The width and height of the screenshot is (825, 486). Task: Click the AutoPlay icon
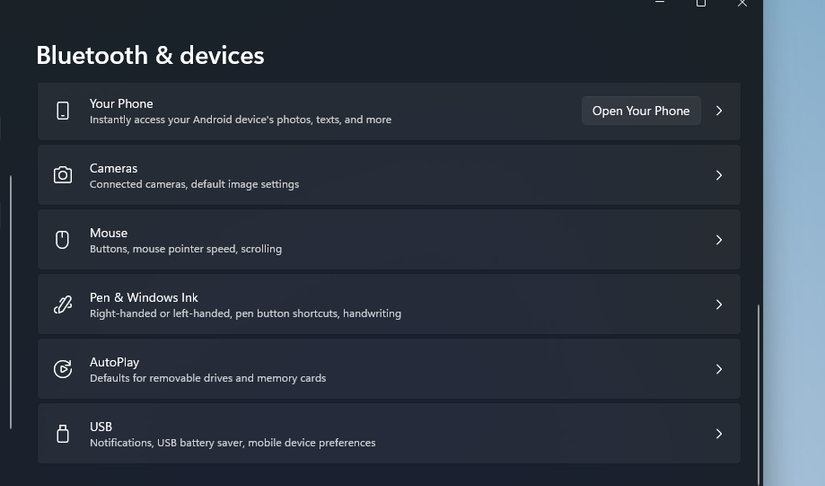(63, 369)
